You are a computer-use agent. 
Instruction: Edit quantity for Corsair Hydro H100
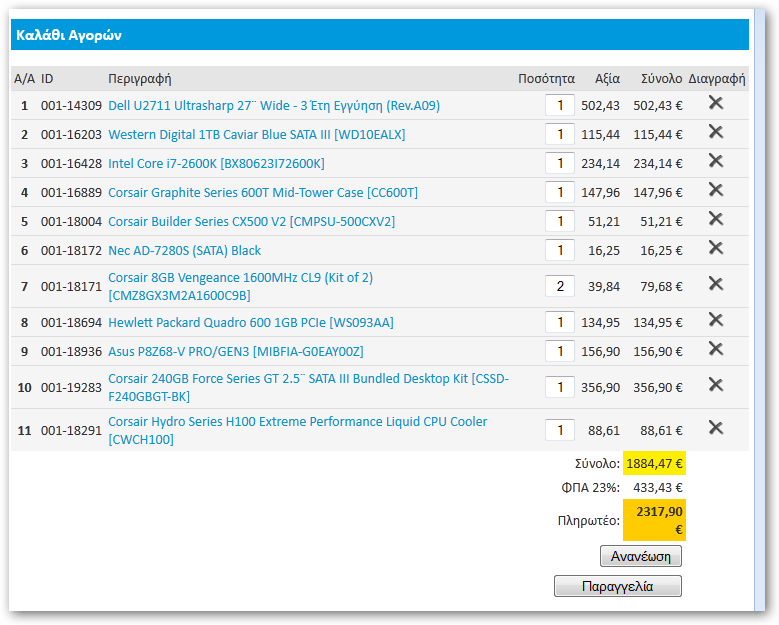click(560, 430)
